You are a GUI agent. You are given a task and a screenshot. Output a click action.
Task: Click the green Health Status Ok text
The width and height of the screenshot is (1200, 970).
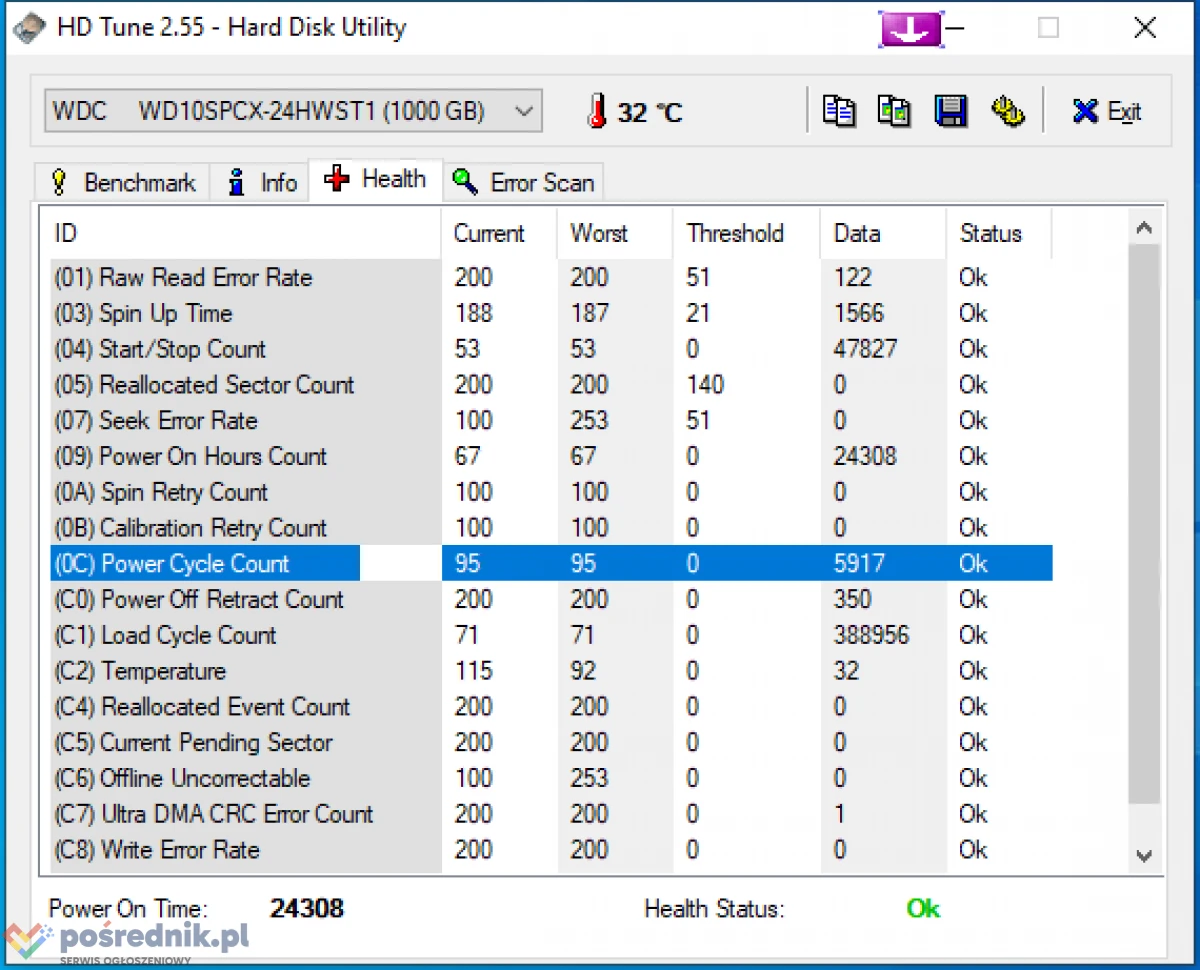coord(923,909)
